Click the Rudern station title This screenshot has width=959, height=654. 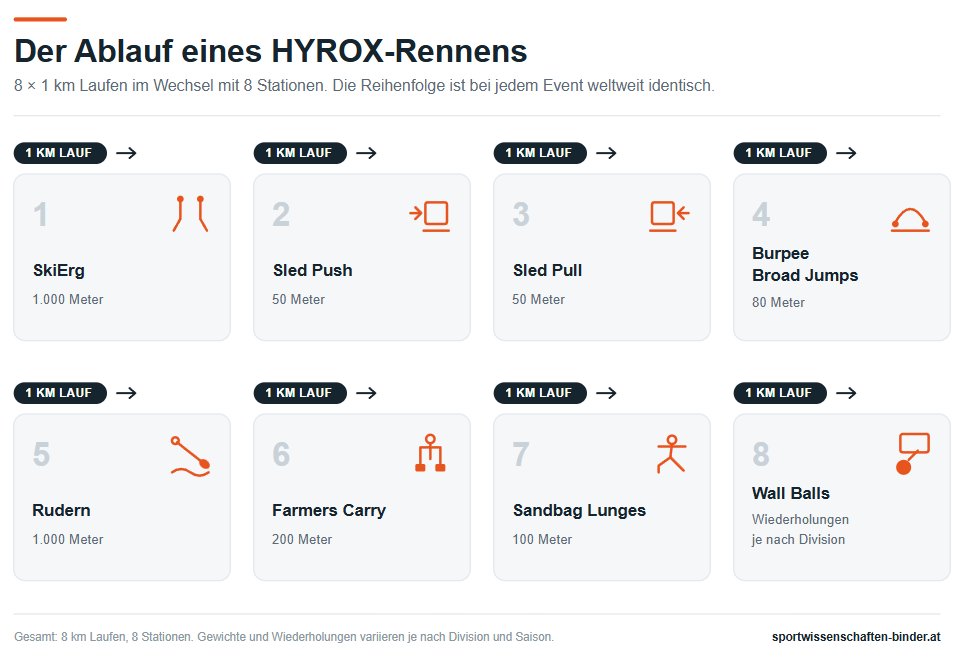coord(61,510)
